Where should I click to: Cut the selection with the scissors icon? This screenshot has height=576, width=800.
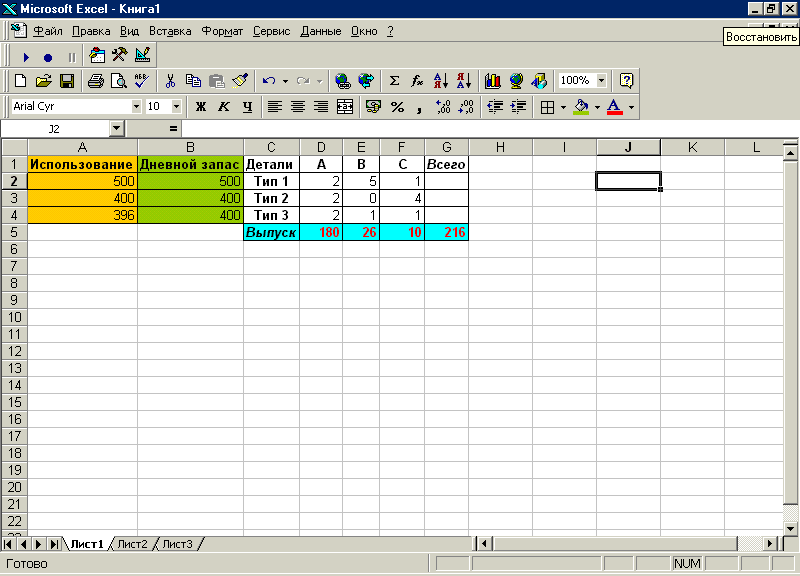170,81
